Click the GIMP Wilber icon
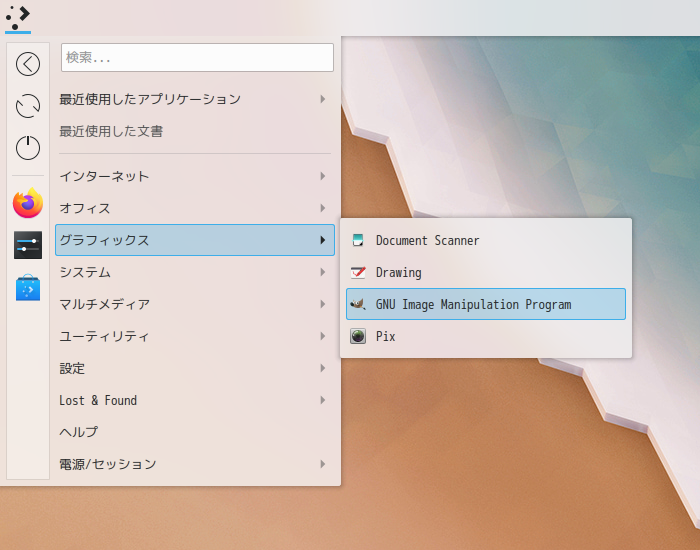This screenshot has height=550, width=700. pyautogui.click(x=358, y=304)
